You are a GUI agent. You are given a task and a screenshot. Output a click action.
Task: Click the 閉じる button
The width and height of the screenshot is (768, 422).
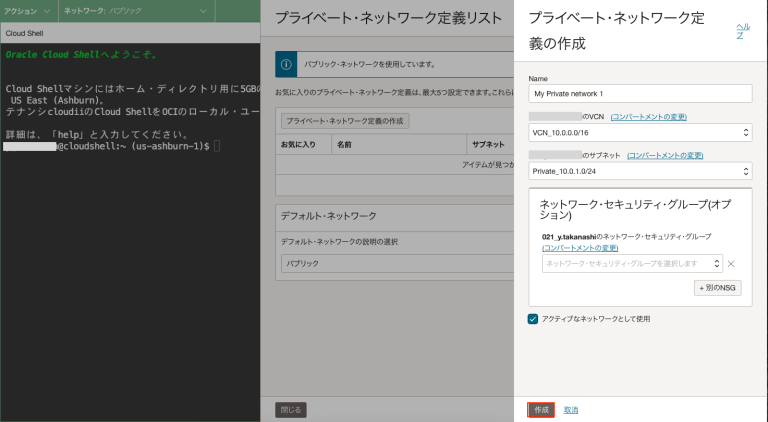(x=290, y=410)
